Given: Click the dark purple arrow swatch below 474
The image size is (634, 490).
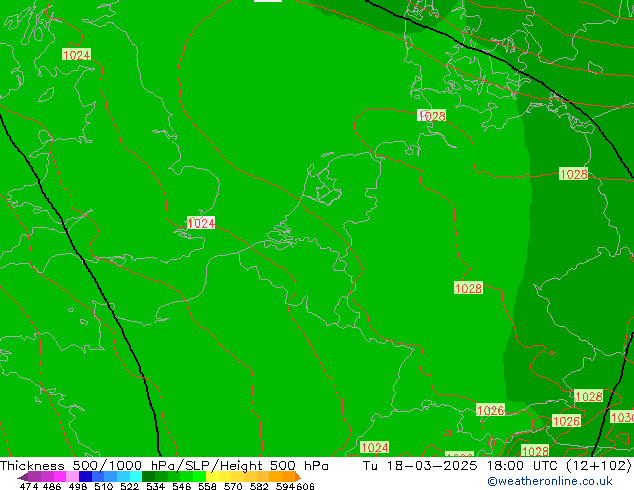Looking at the screenshot, I should (x=23, y=477).
